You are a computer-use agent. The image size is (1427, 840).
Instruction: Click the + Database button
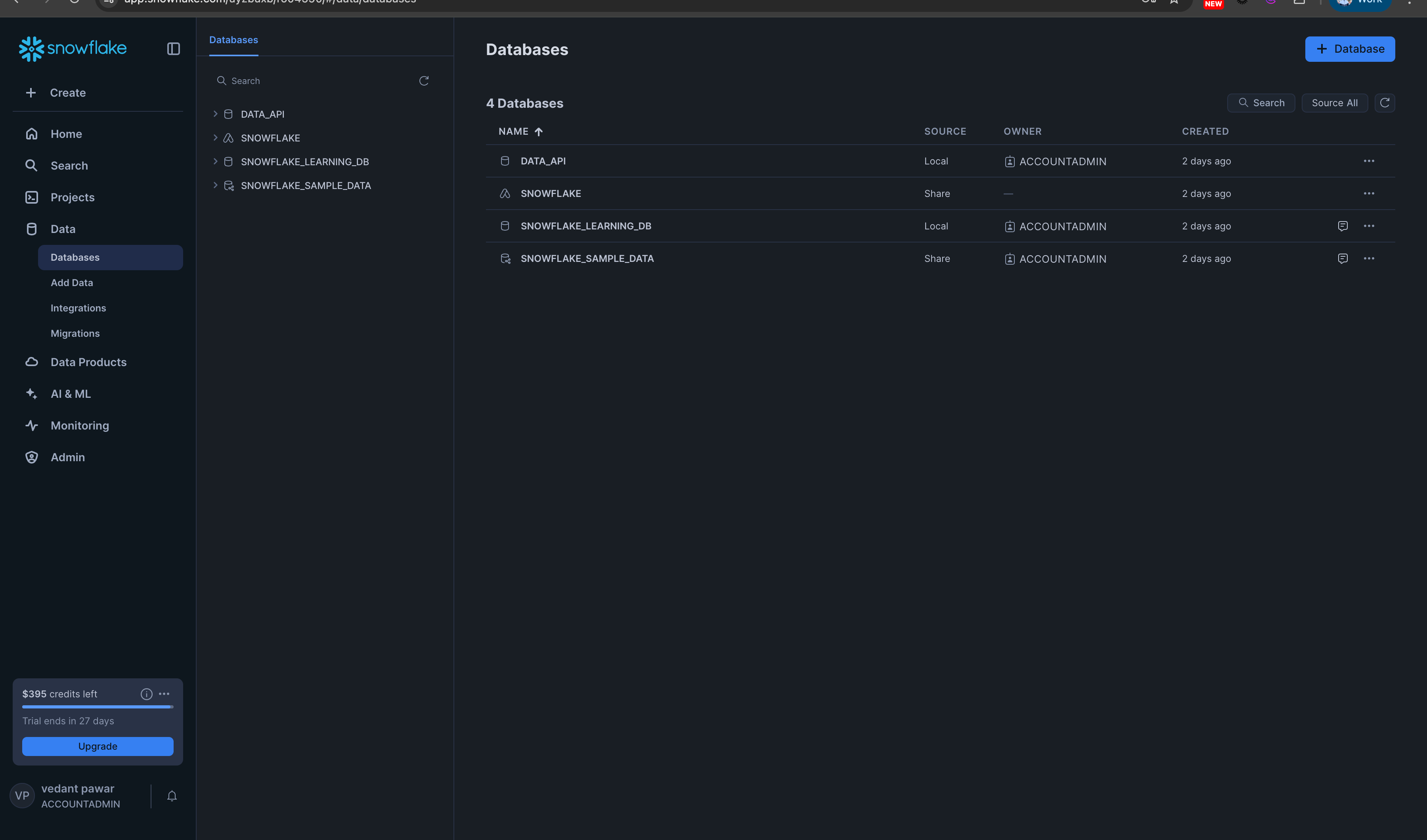click(x=1349, y=49)
